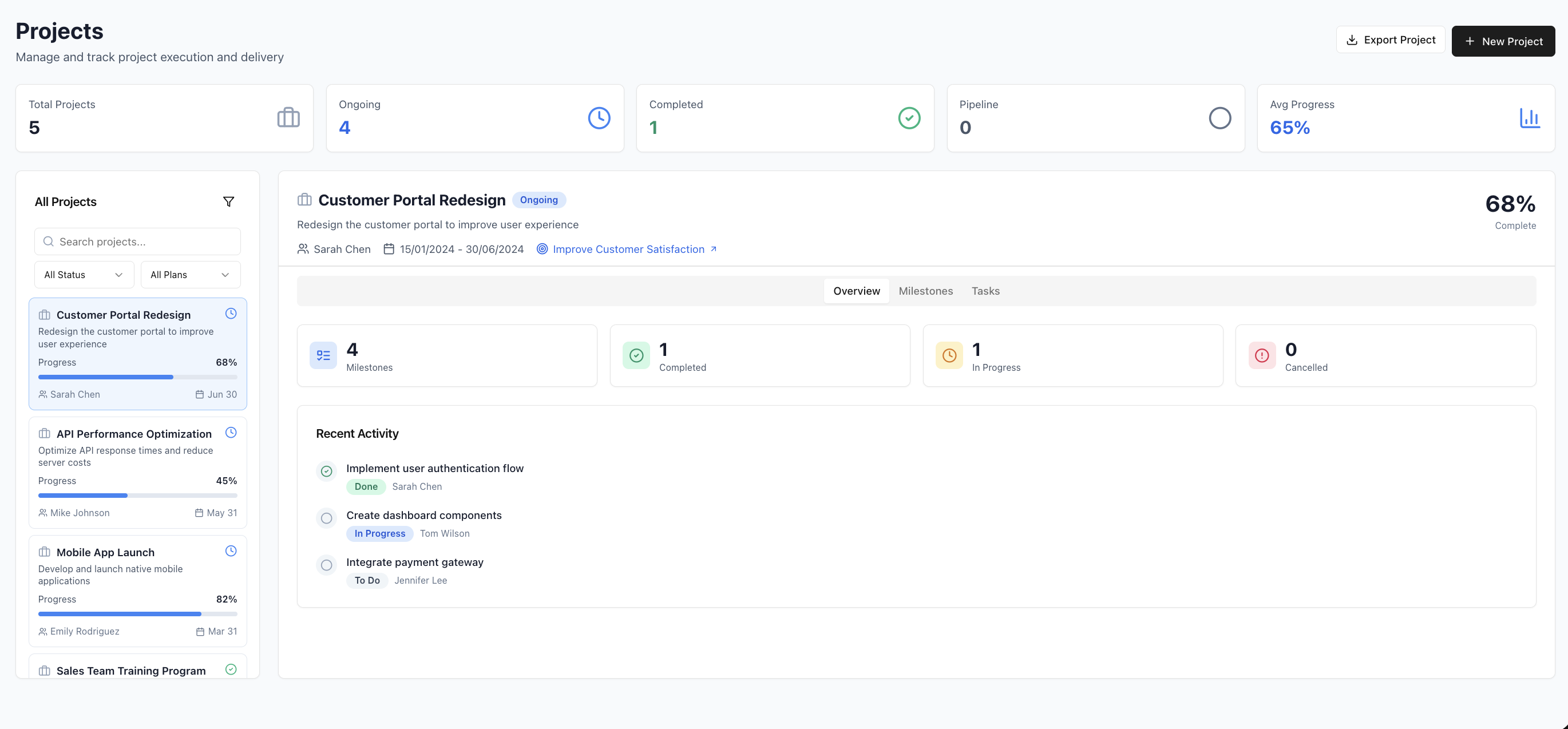
Task: Open the All Status dropdown
Action: (84, 275)
